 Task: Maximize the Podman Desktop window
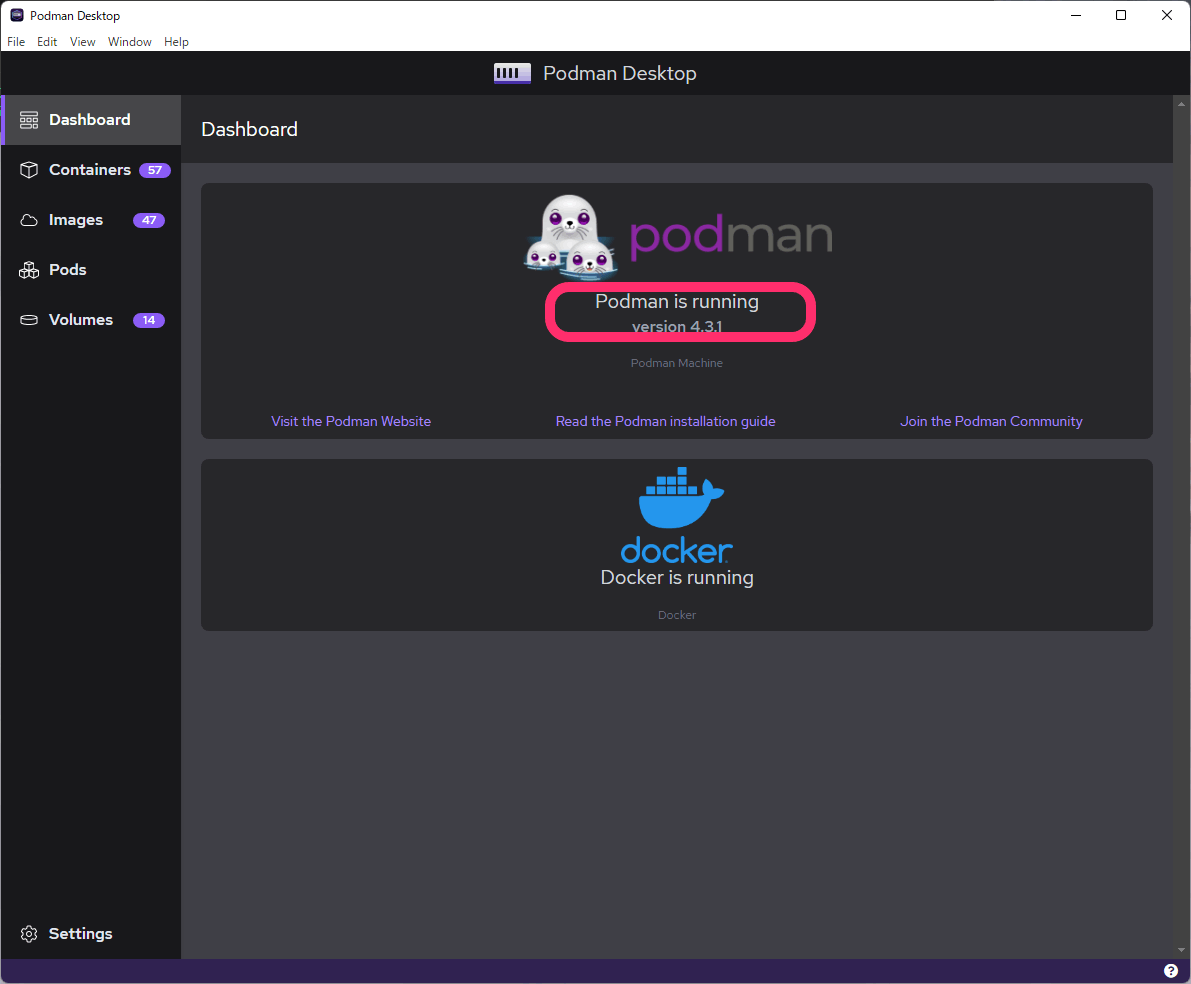tap(1121, 15)
